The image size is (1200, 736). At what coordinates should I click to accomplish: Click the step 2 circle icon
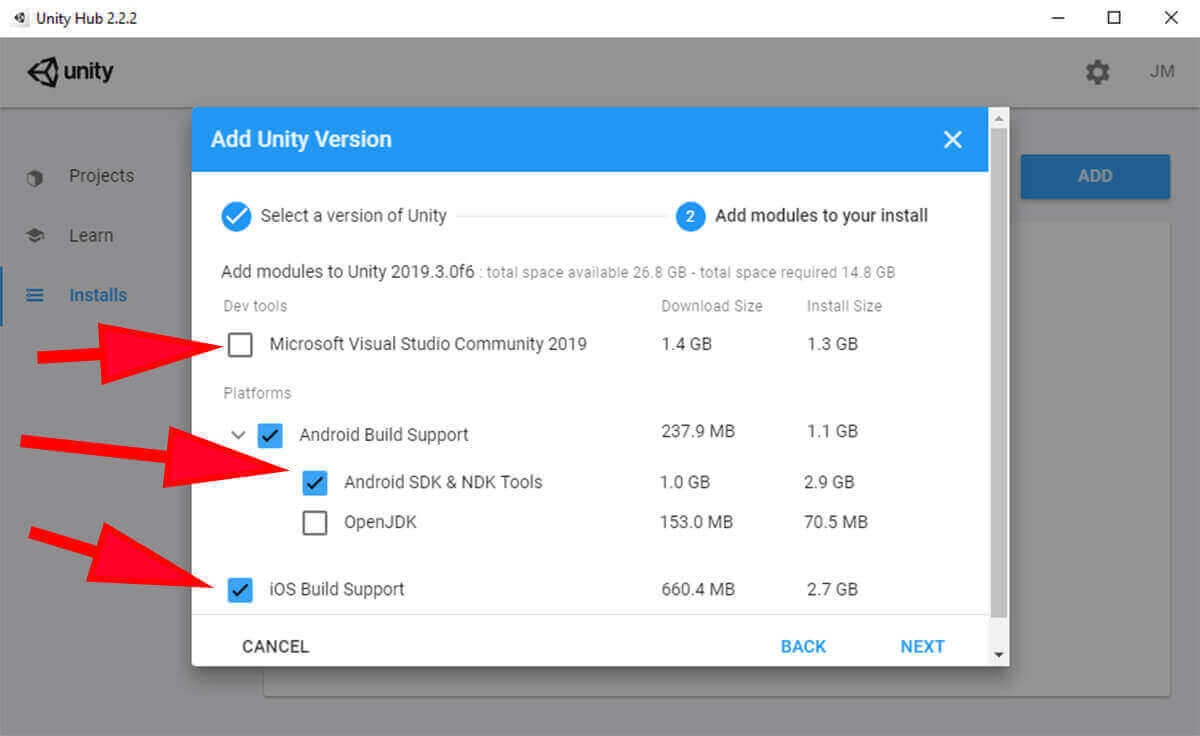[x=691, y=216]
